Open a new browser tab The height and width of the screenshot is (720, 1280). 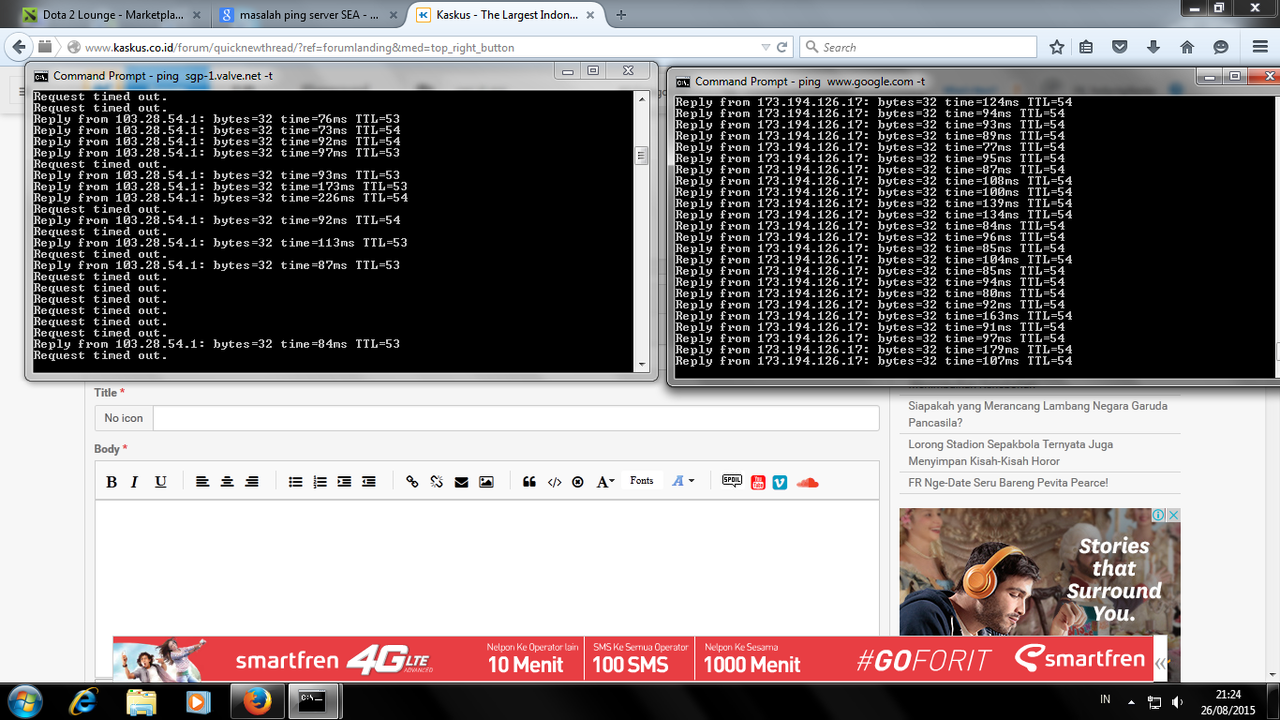pos(621,15)
